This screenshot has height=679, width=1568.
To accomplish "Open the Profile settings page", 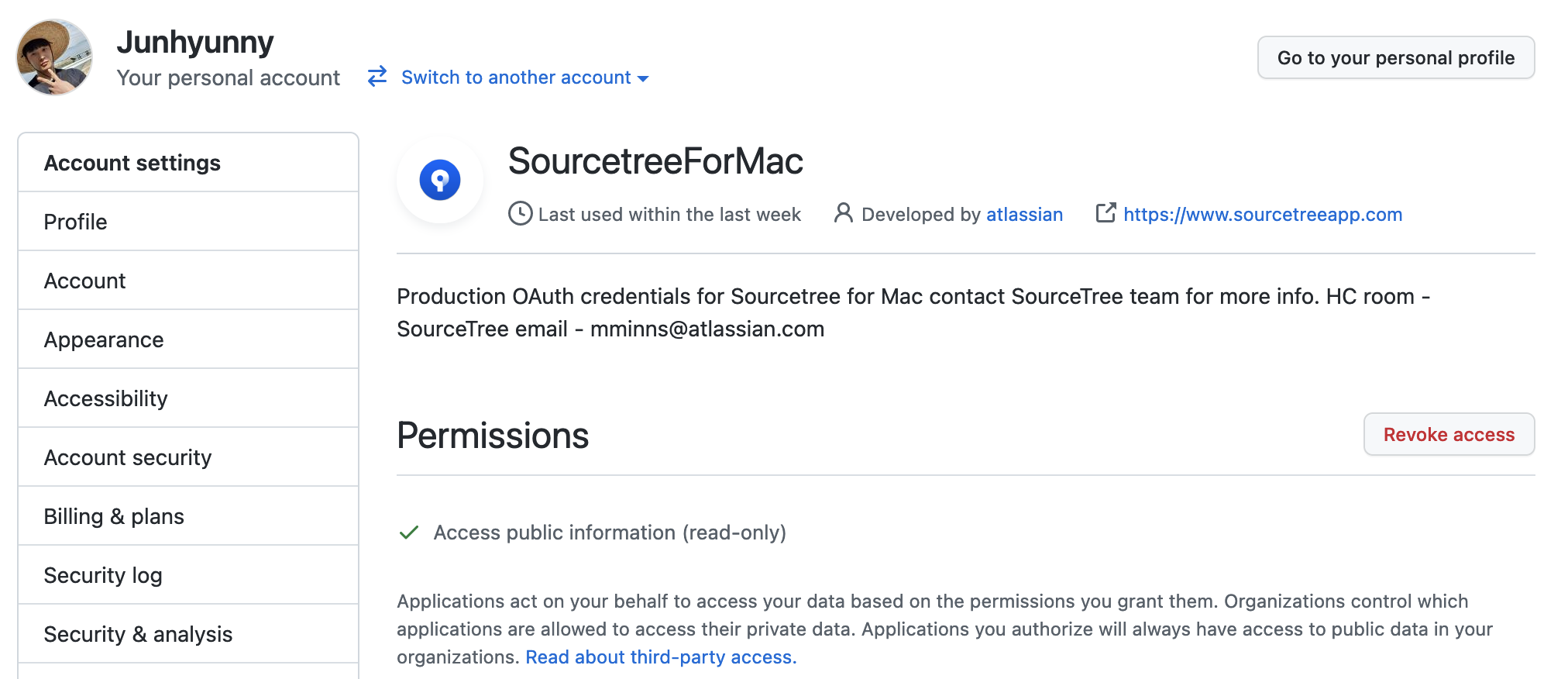I will tap(188, 222).
